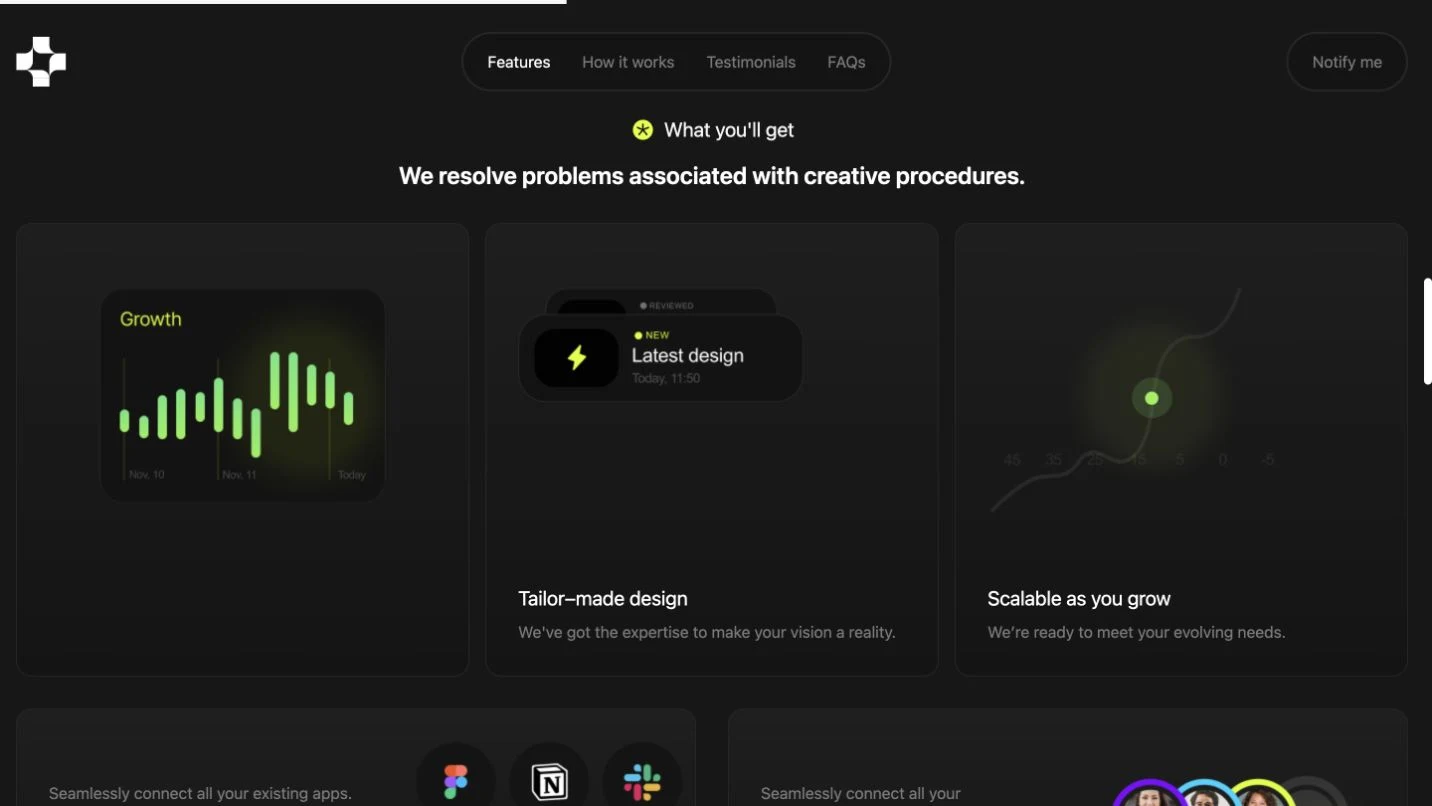Click the Figma app icon
Screen dimensions: 1432x806
(456, 782)
